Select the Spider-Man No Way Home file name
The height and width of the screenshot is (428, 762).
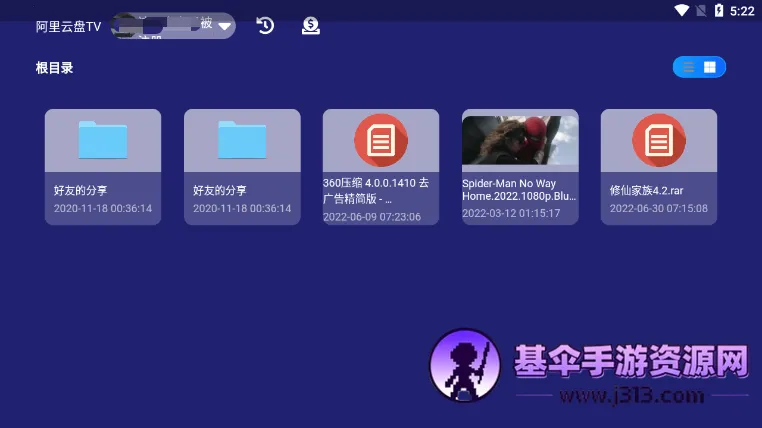[519, 190]
